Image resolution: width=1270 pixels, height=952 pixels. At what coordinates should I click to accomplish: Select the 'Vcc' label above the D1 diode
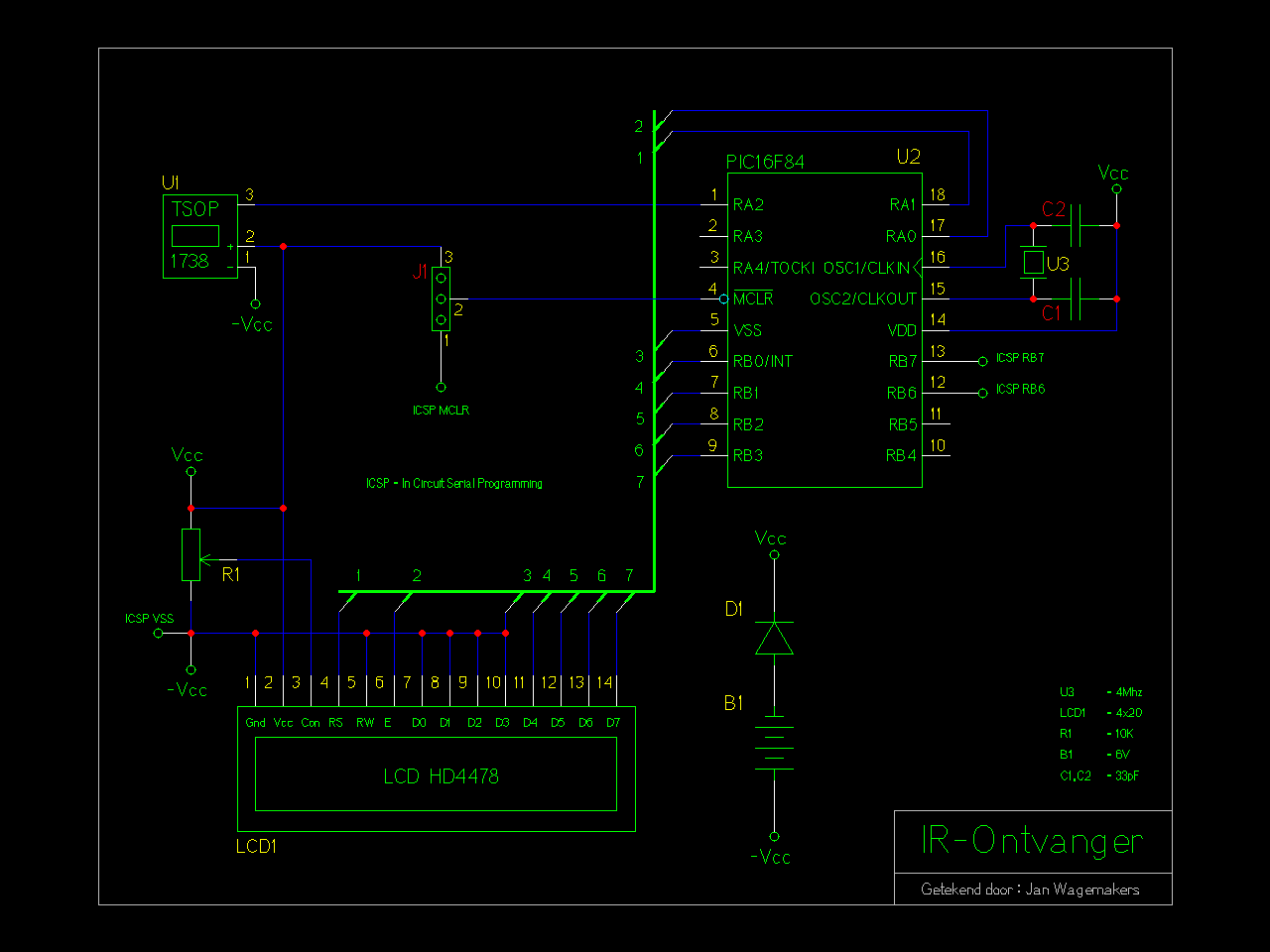(771, 538)
